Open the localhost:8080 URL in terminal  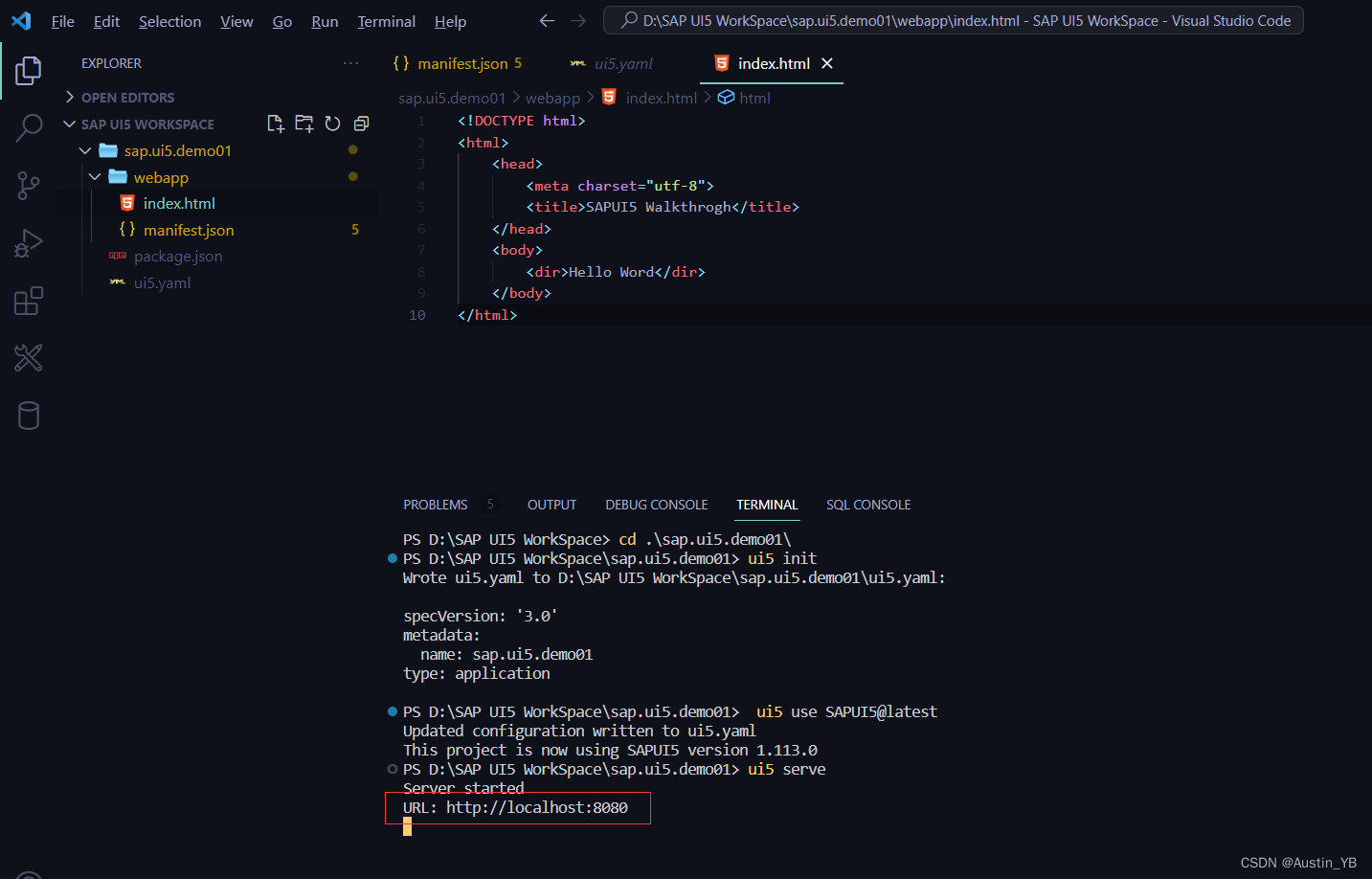pyautogui.click(x=537, y=807)
